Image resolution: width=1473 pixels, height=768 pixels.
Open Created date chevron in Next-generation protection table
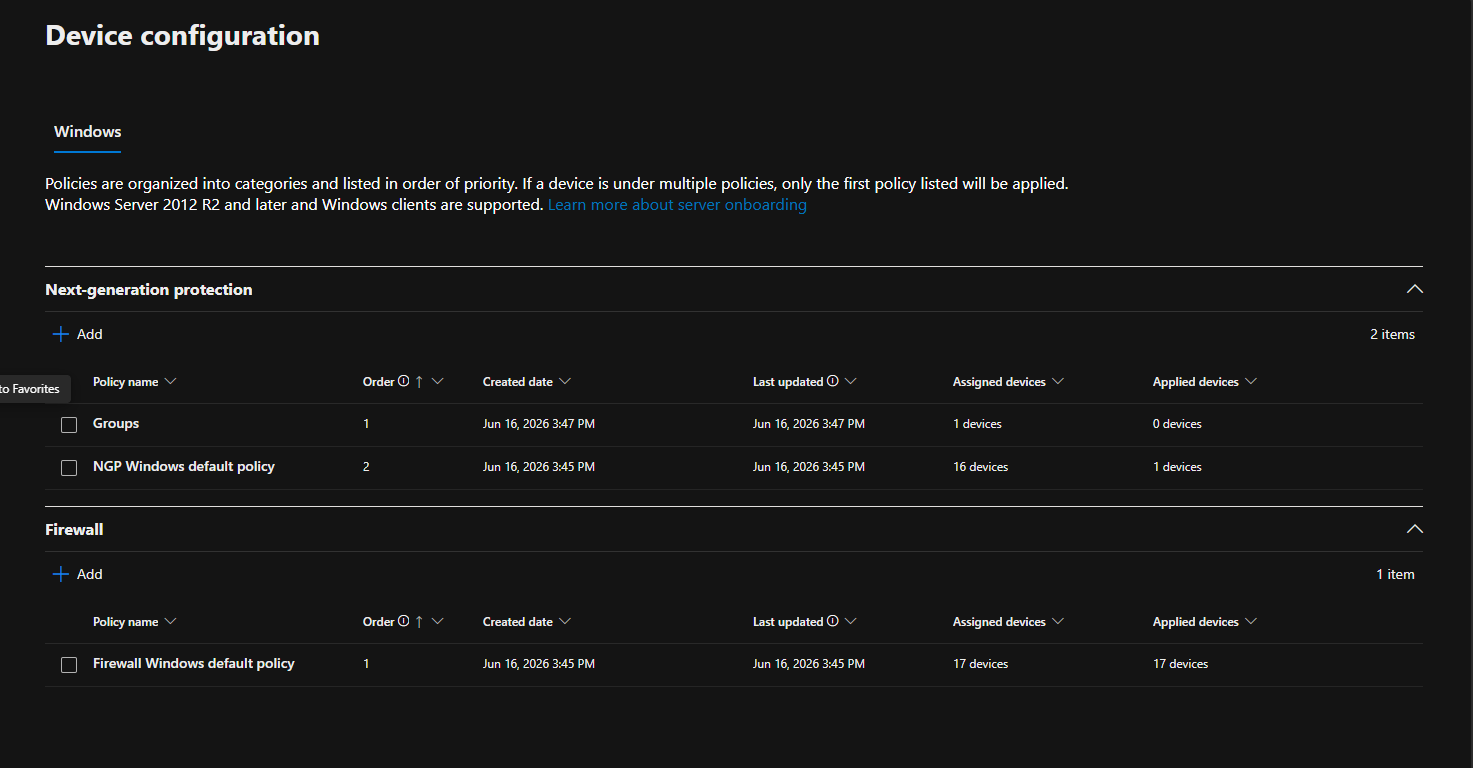coord(565,381)
